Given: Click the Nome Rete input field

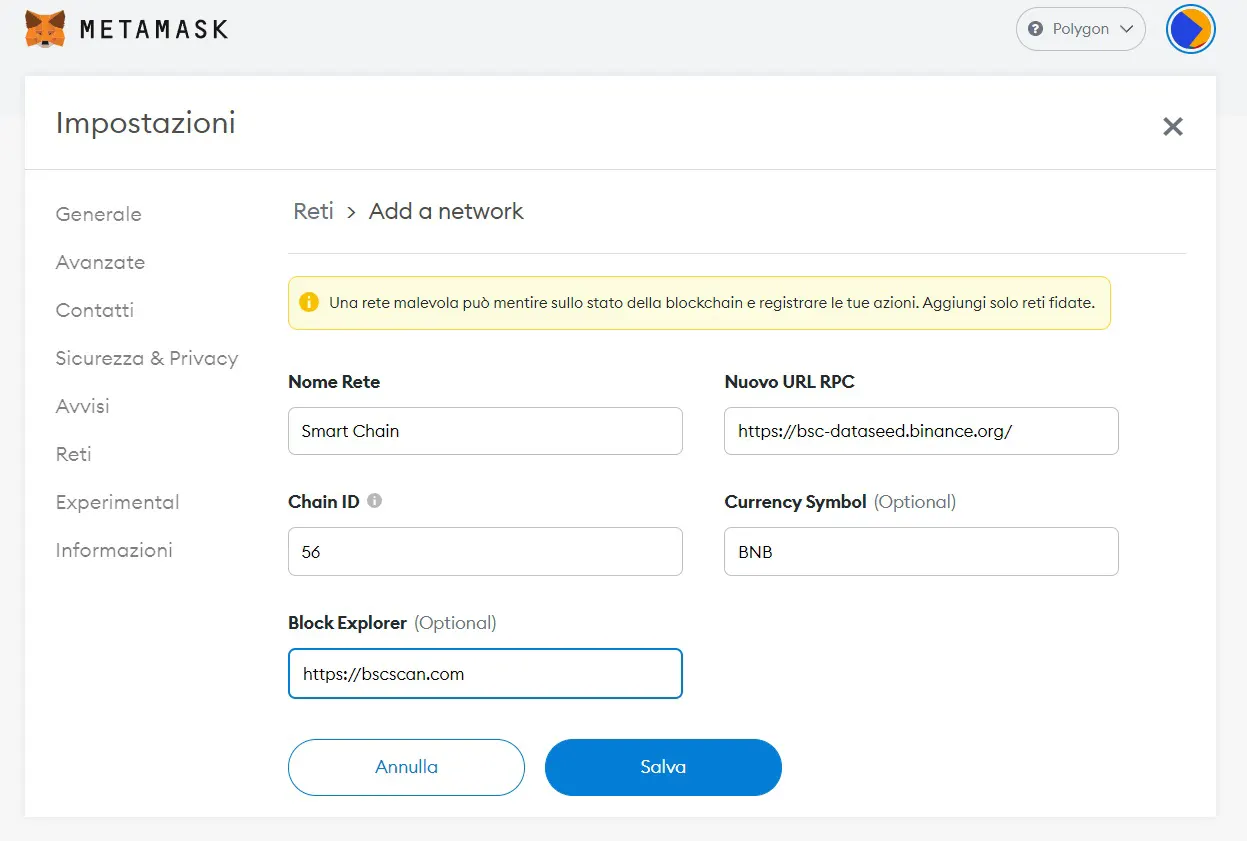Looking at the screenshot, I should click(x=485, y=431).
